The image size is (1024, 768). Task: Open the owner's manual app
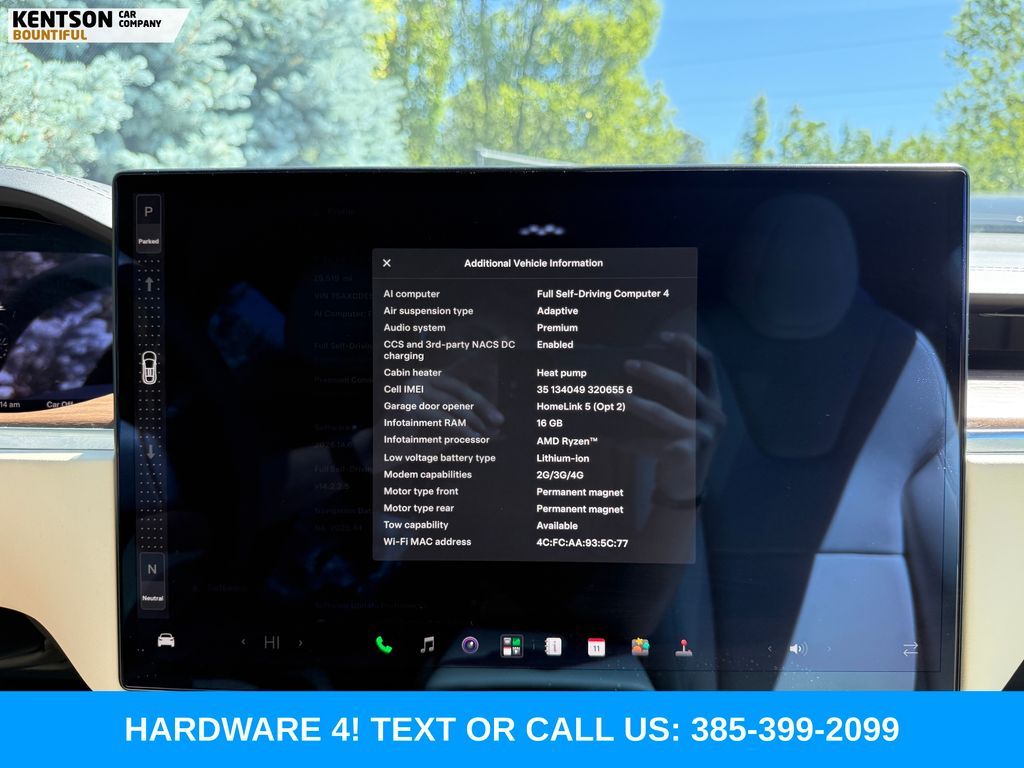(x=553, y=647)
